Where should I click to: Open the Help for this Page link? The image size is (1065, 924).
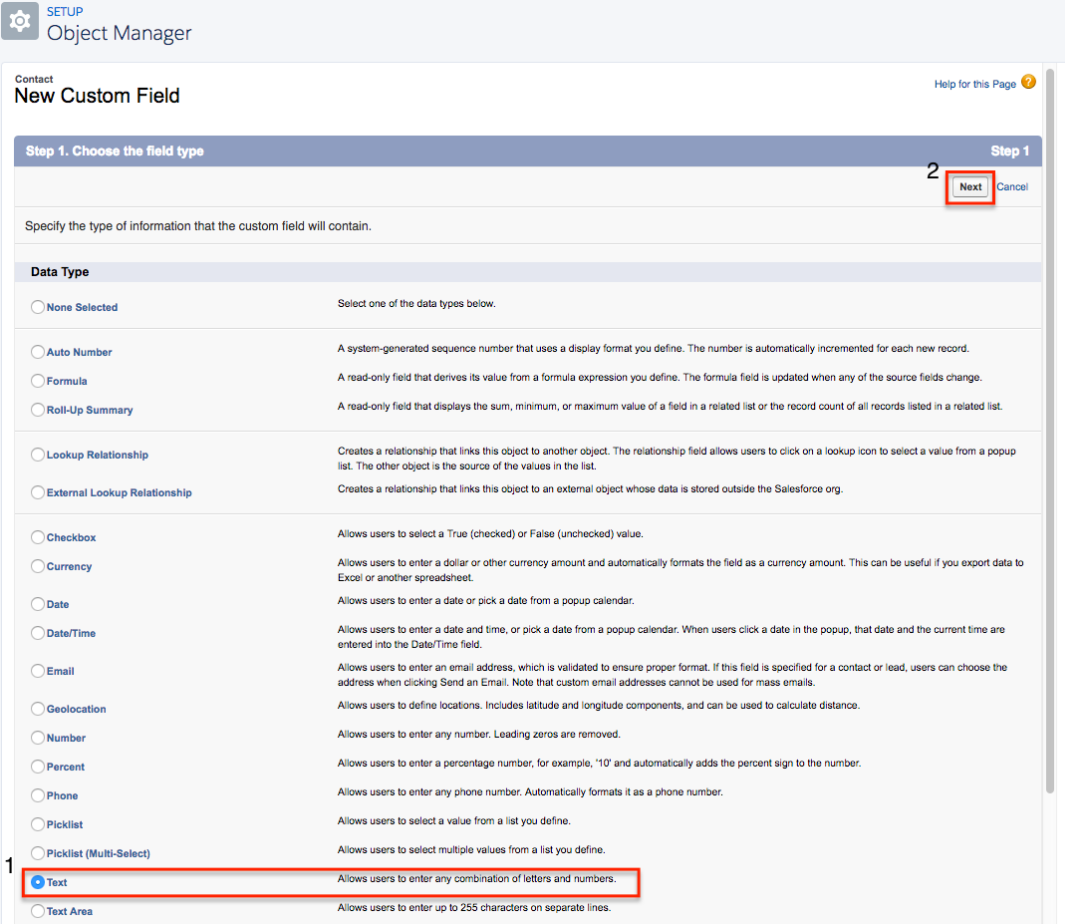[974, 84]
